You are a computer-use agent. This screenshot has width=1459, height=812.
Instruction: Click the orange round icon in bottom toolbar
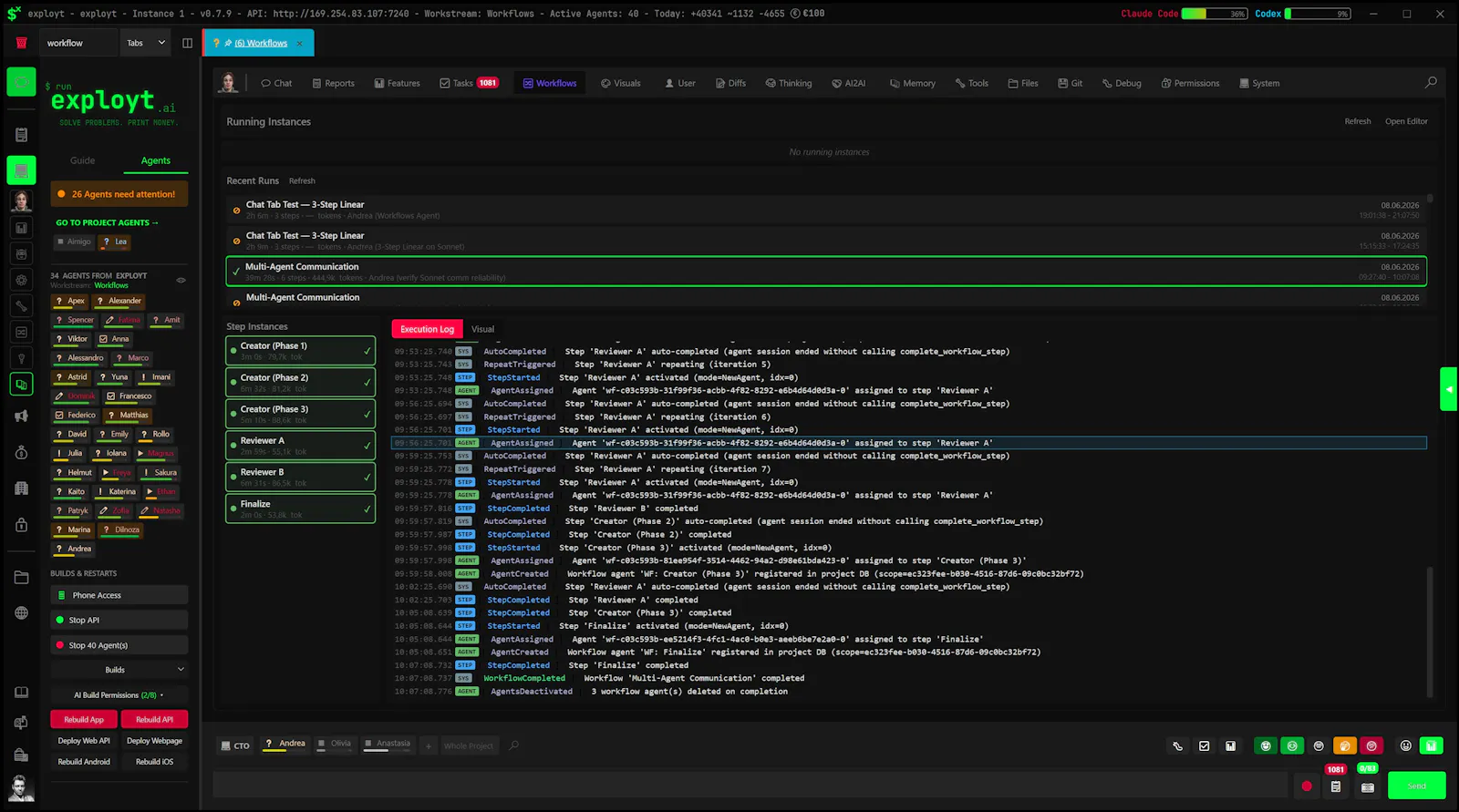click(x=1345, y=745)
